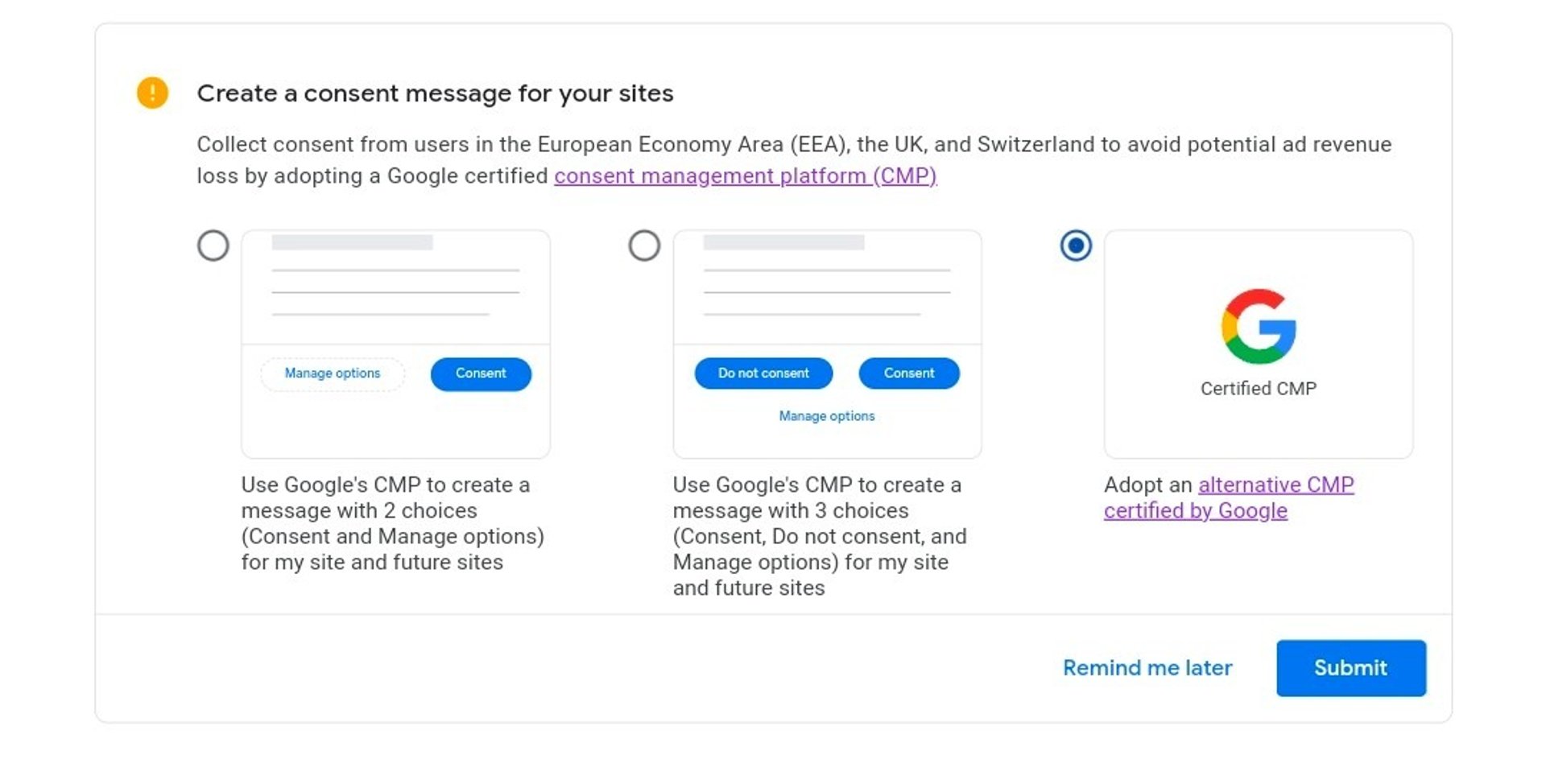
Task: Click the orange warning exclamation icon
Action: pyautogui.click(x=152, y=93)
